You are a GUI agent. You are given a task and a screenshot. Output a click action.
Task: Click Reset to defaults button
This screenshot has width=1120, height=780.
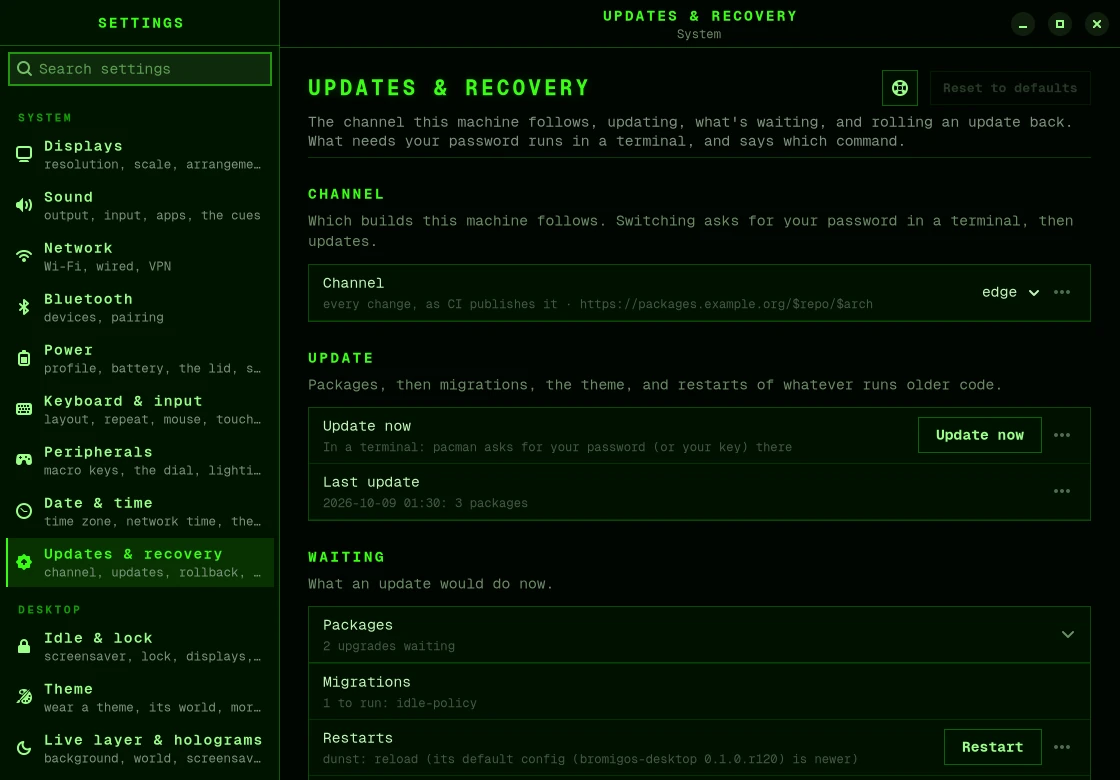[1010, 88]
